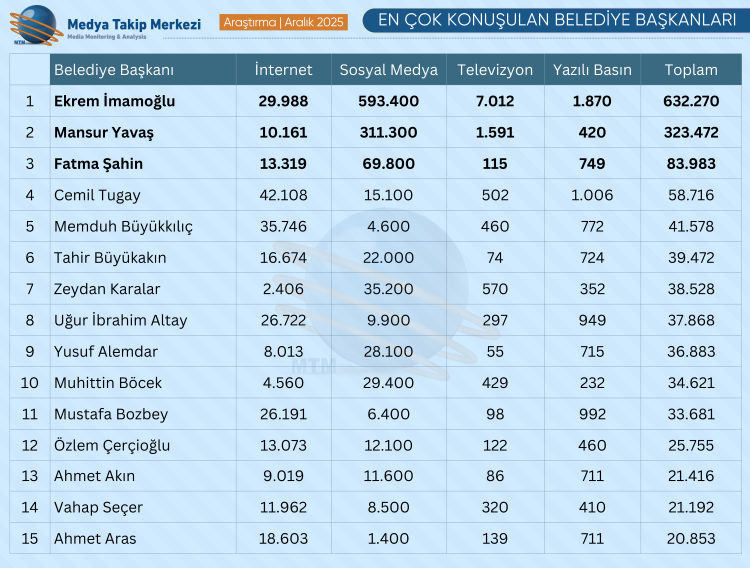Select Ahmet Aras's total value 20.853

tap(691, 538)
